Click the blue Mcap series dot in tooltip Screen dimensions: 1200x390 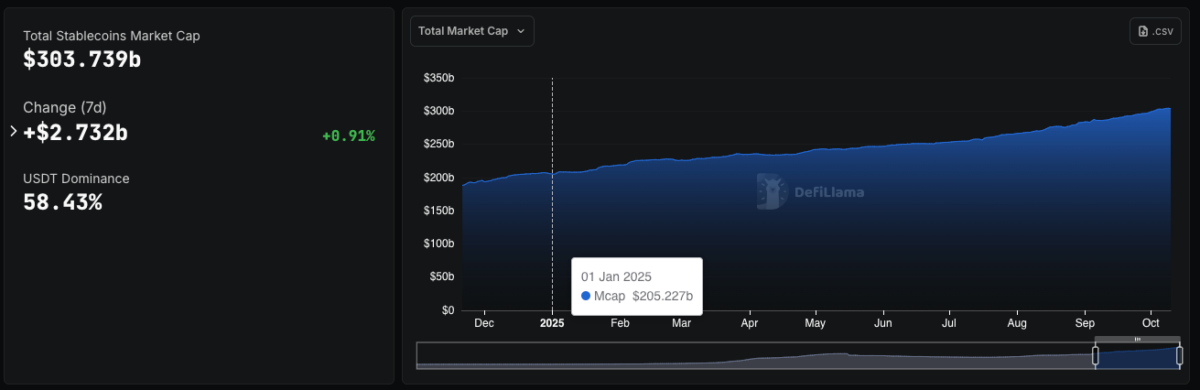586,296
